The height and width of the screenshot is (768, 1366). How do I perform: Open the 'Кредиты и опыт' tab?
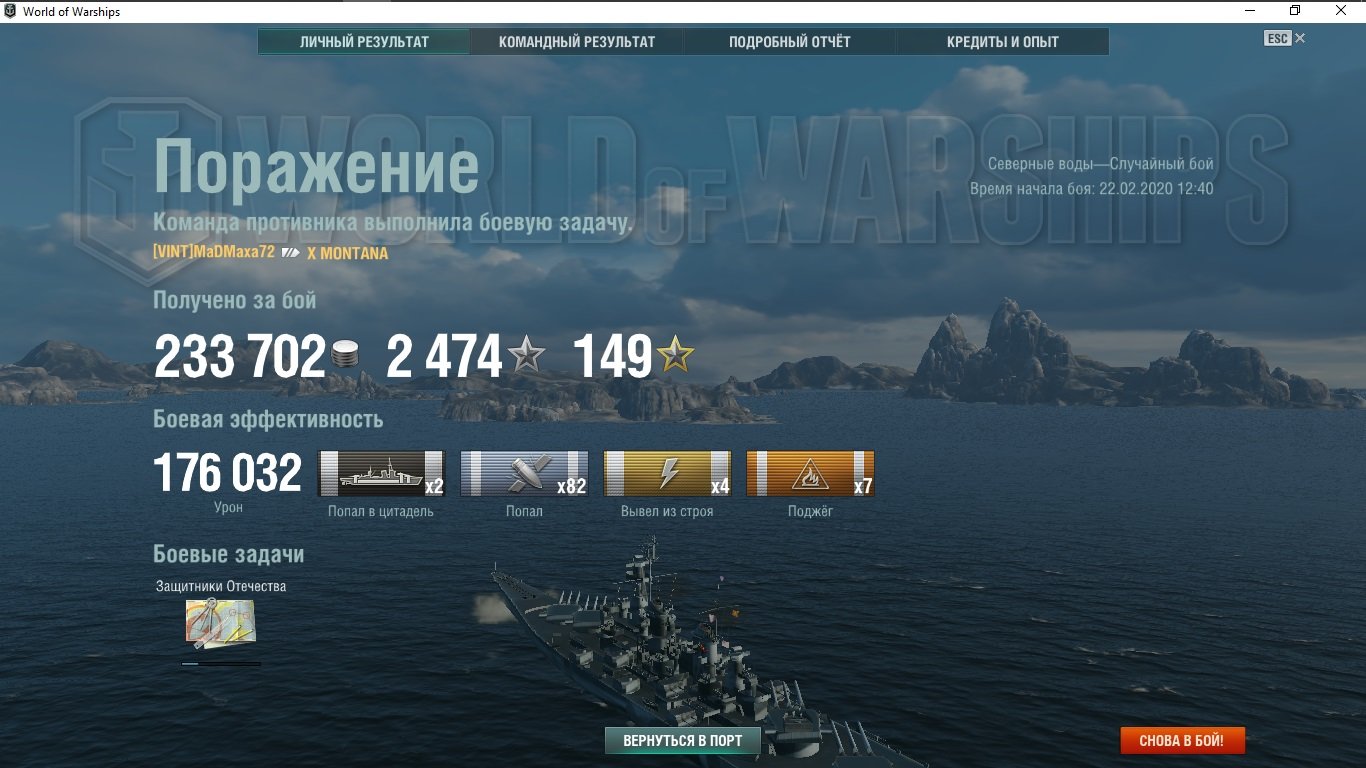(x=1003, y=42)
